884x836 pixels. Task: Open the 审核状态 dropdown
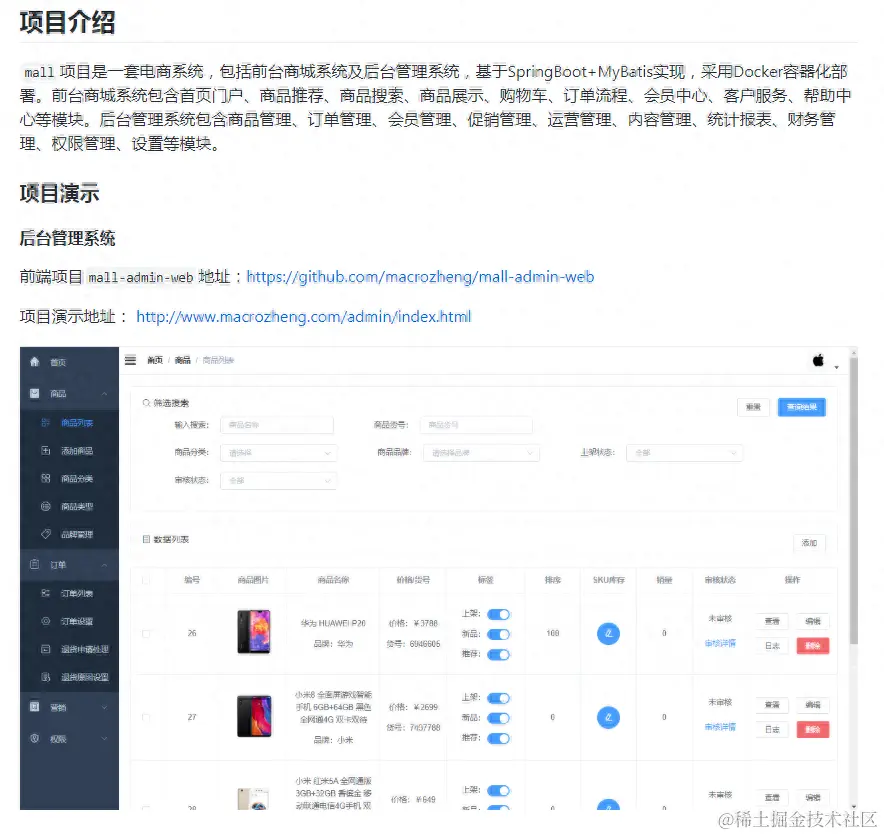coord(279,480)
